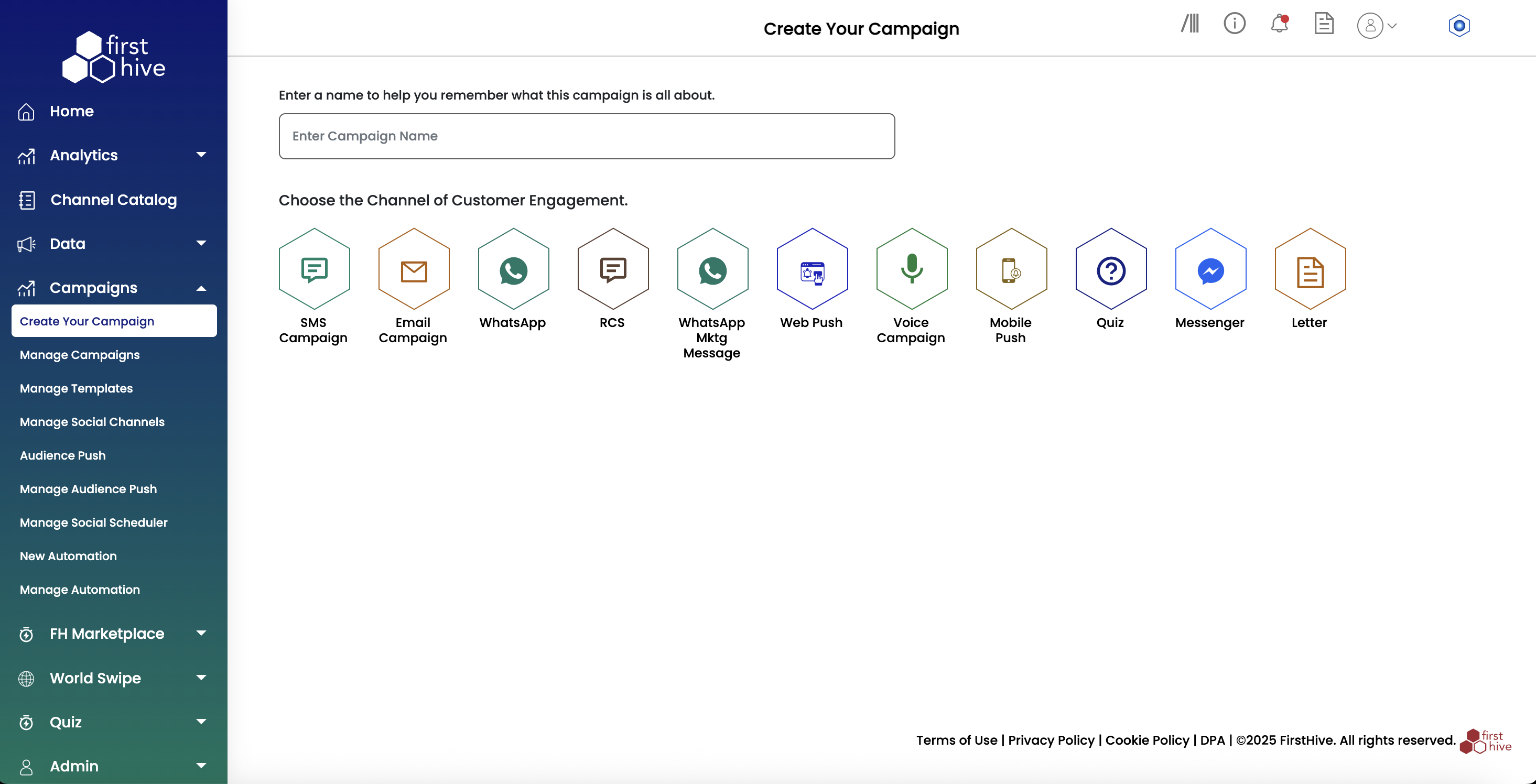Click the Analytics chart icon
The width and height of the screenshot is (1536, 784).
click(x=26, y=156)
